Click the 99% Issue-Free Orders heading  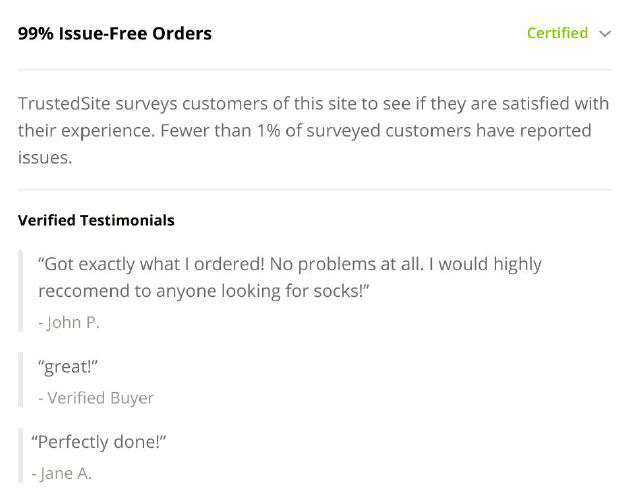pos(115,33)
